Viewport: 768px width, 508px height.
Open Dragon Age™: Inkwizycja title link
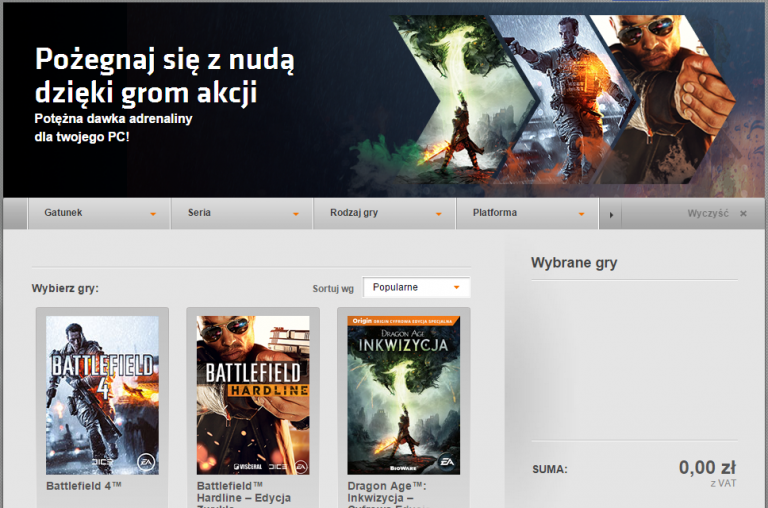(387, 495)
